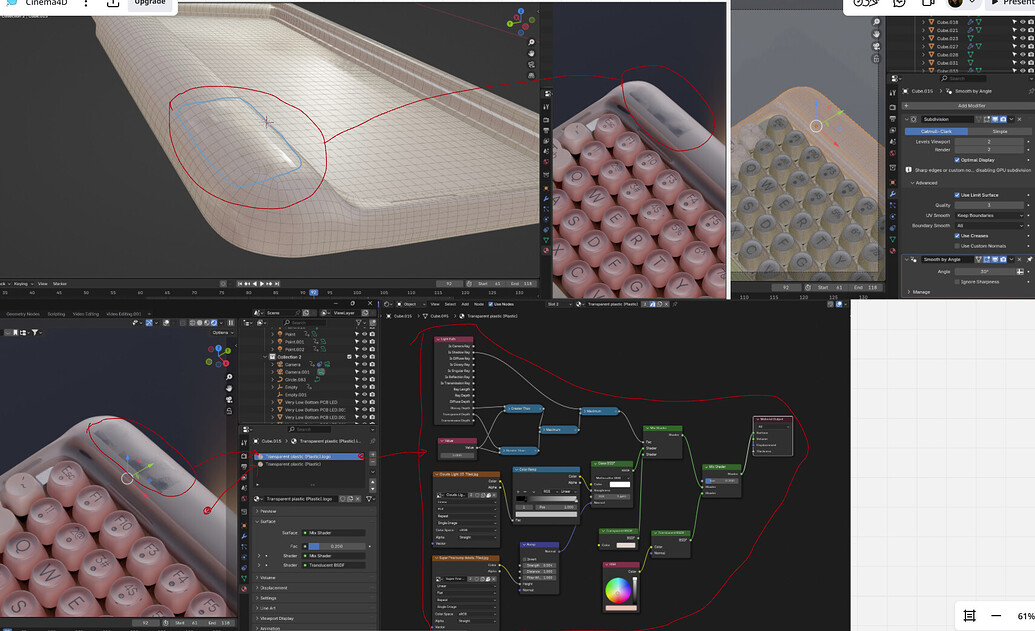The width and height of the screenshot is (1035, 631).
Task: Click the zoom magnifier icon in the pink keyboard viewport
Action: (229, 377)
